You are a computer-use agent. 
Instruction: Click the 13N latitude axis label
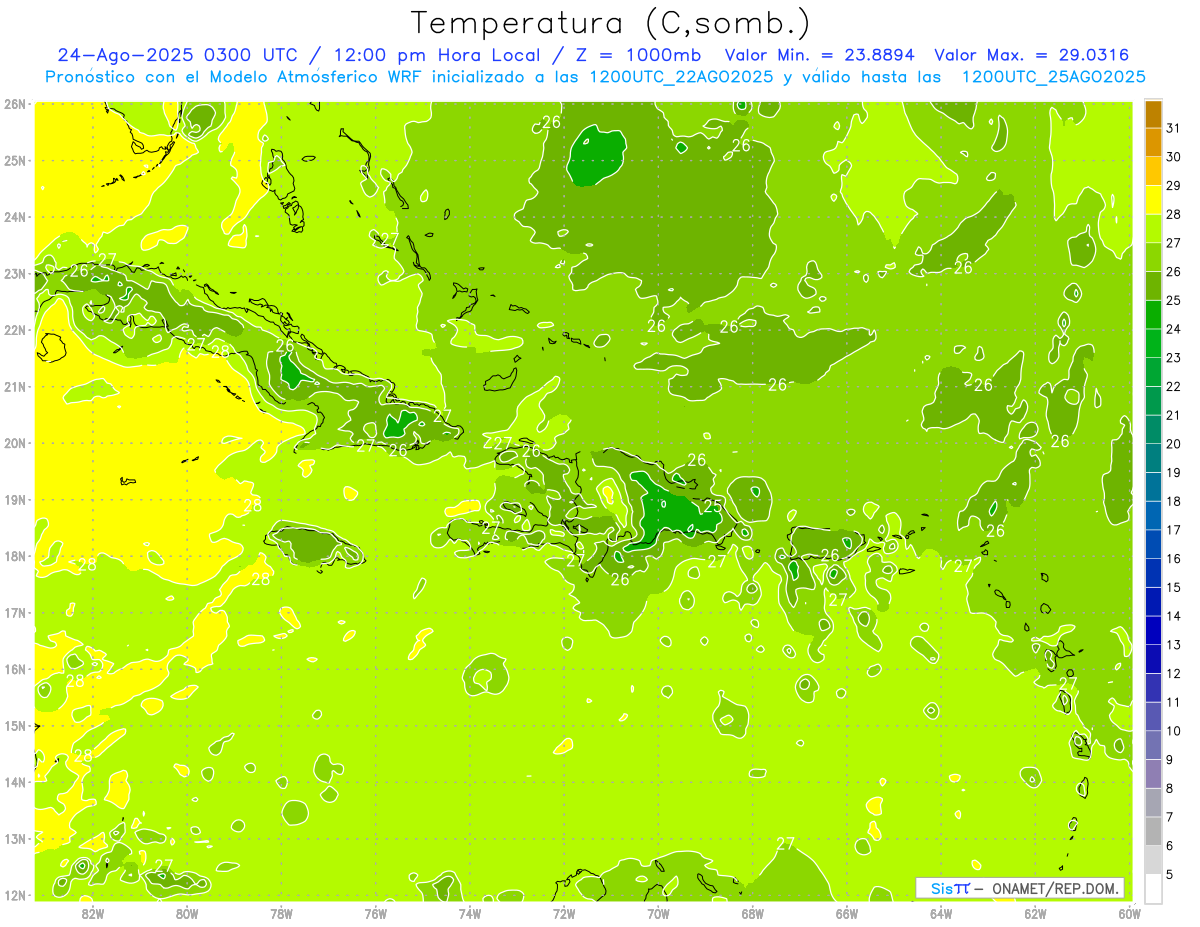(15, 838)
